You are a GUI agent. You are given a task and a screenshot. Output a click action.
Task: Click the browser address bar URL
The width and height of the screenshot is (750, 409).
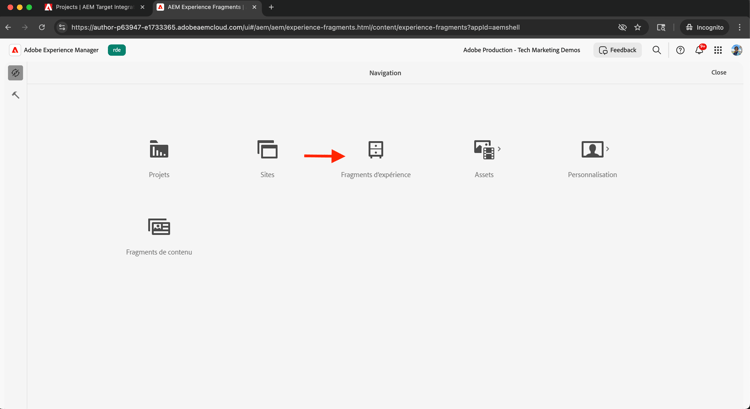point(295,27)
